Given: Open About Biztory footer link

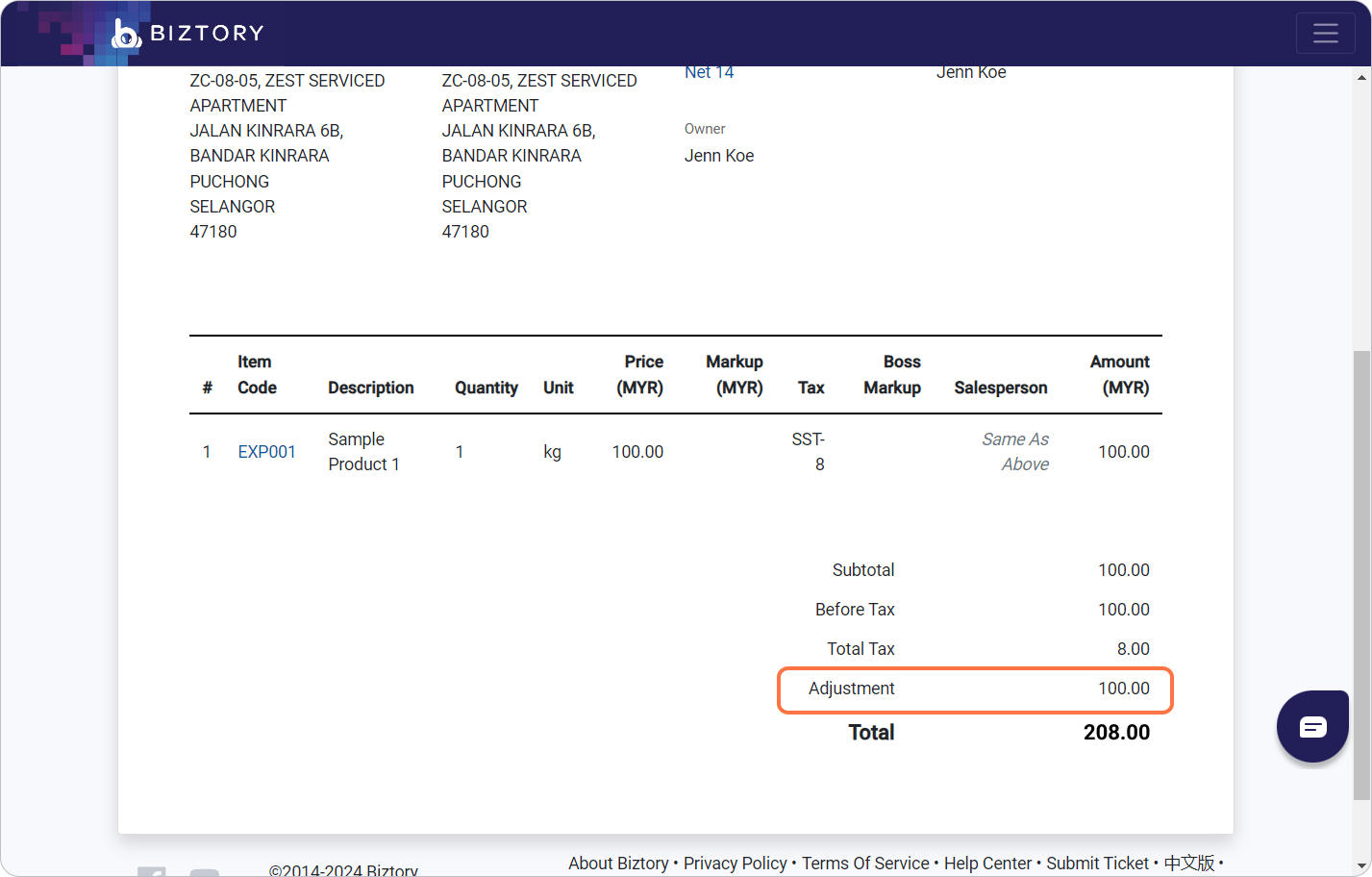Looking at the screenshot, I should pyautogui.click(x=618, y=864).
